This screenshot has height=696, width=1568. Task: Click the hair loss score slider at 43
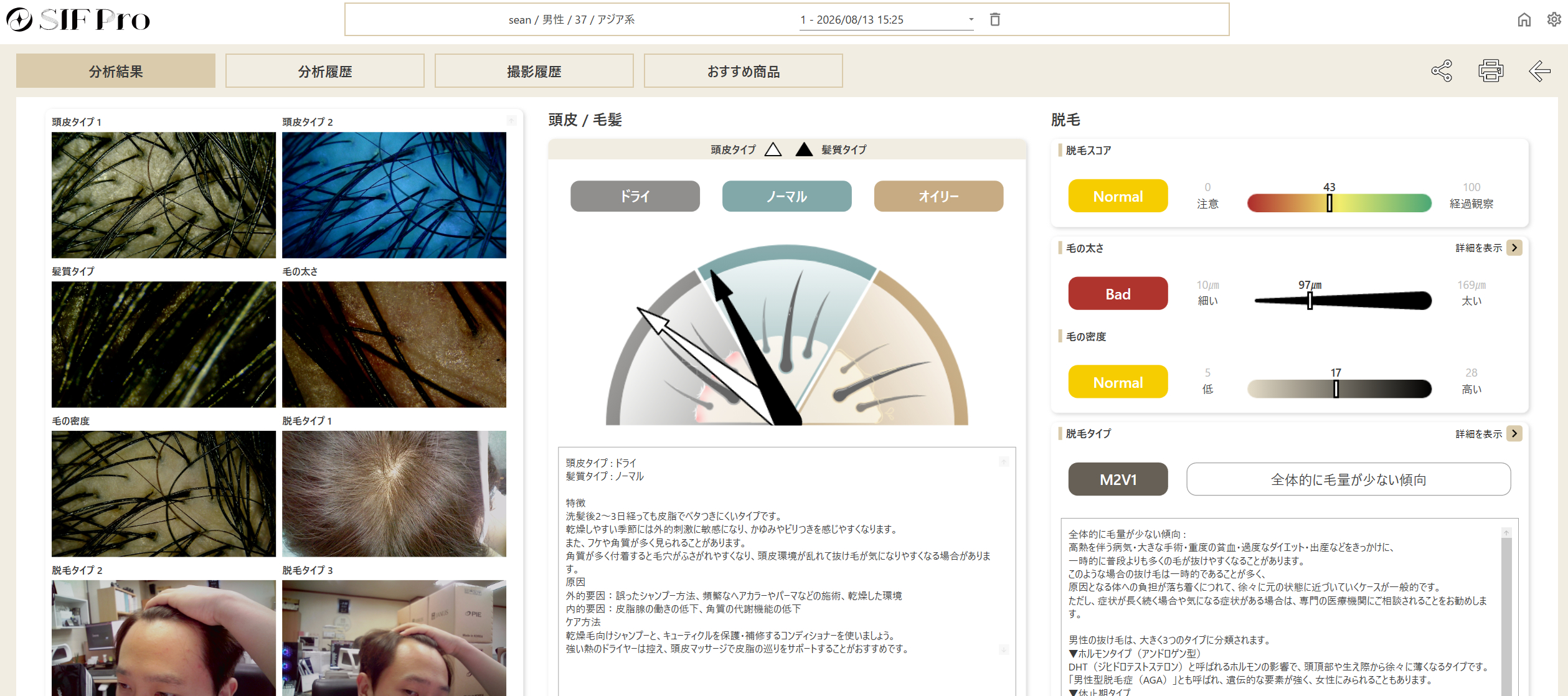pos(1329,203)
